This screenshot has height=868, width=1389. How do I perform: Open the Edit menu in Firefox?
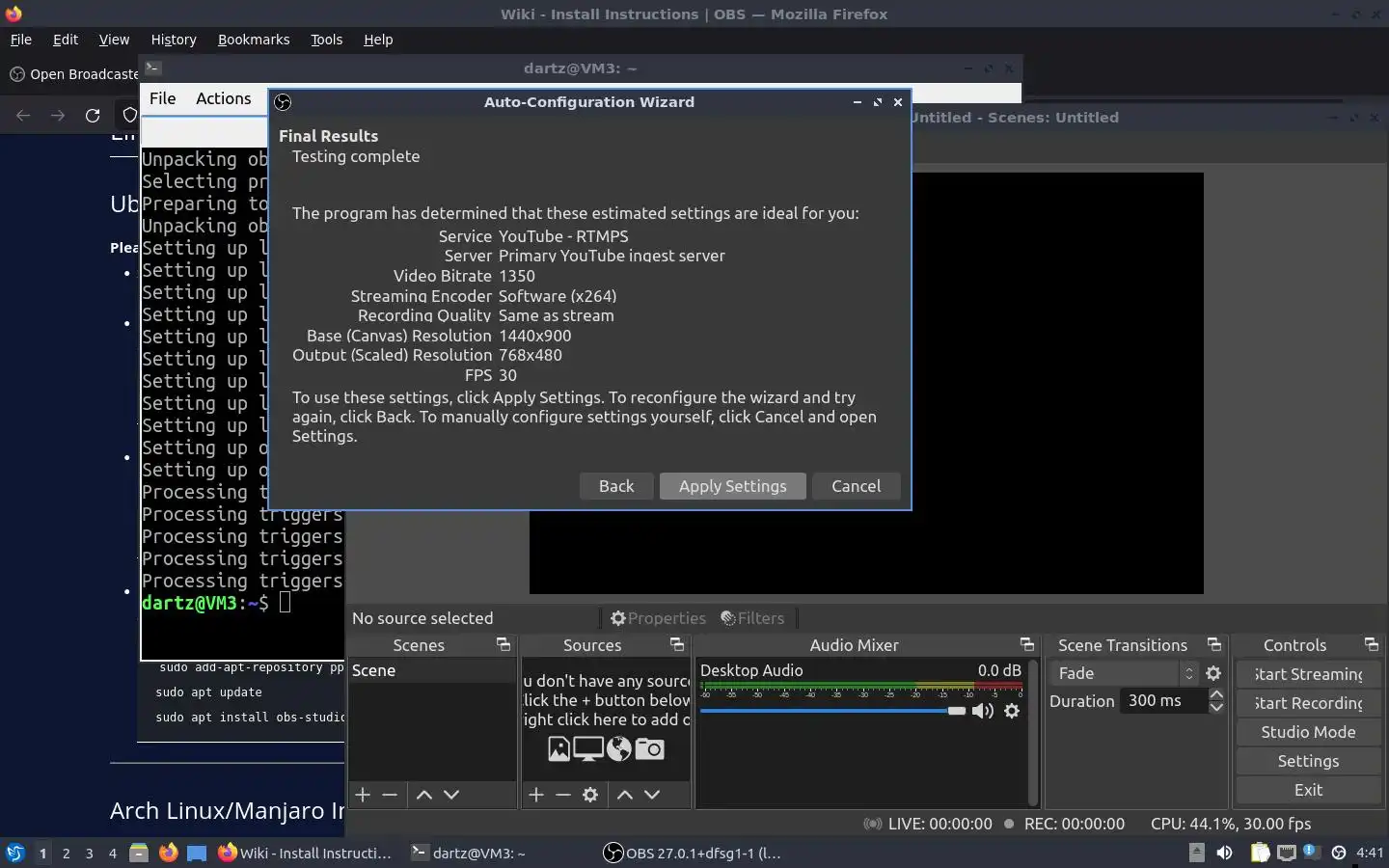click(66, 40)
